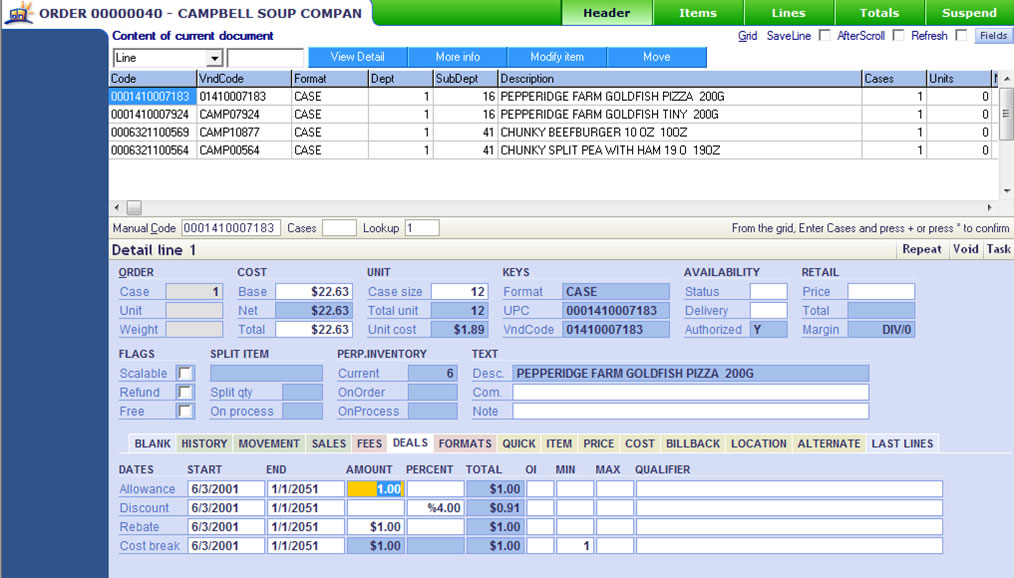
Task: Click the grid's vertical scrollbar thumb
Action: [1007, 113]
